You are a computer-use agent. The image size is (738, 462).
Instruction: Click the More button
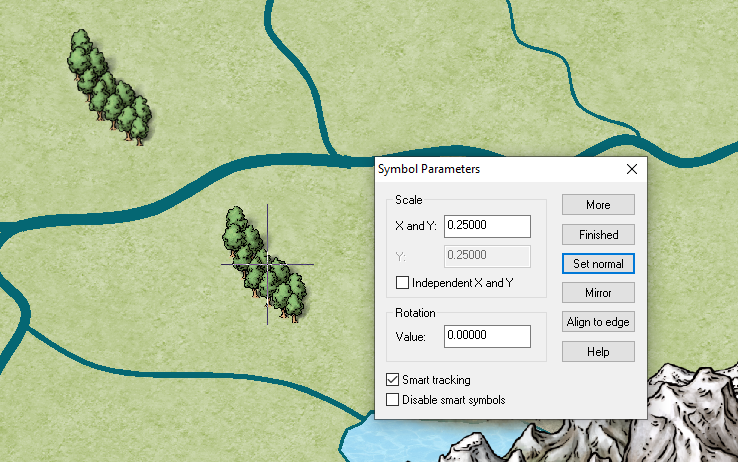pyautogui.click(x=598, y=204)
